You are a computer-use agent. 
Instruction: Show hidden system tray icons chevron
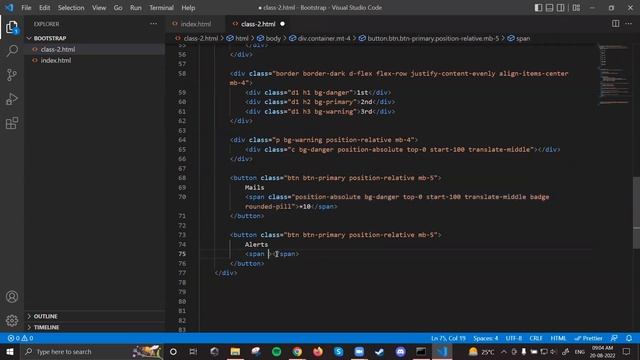tap(504, 351)
